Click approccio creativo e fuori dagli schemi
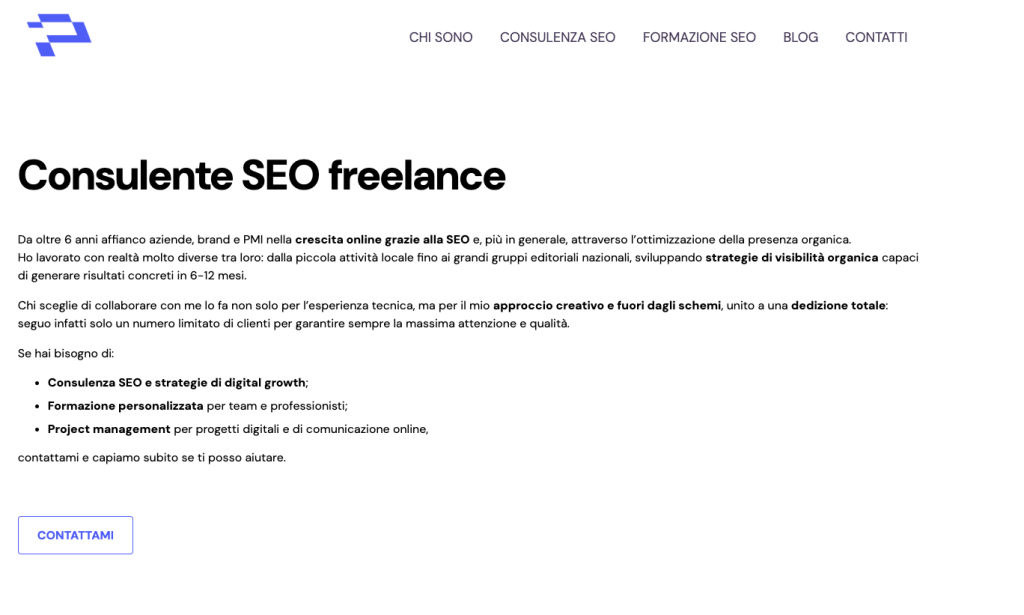This screenshot has height=615, width=1024. coord(607,306)
